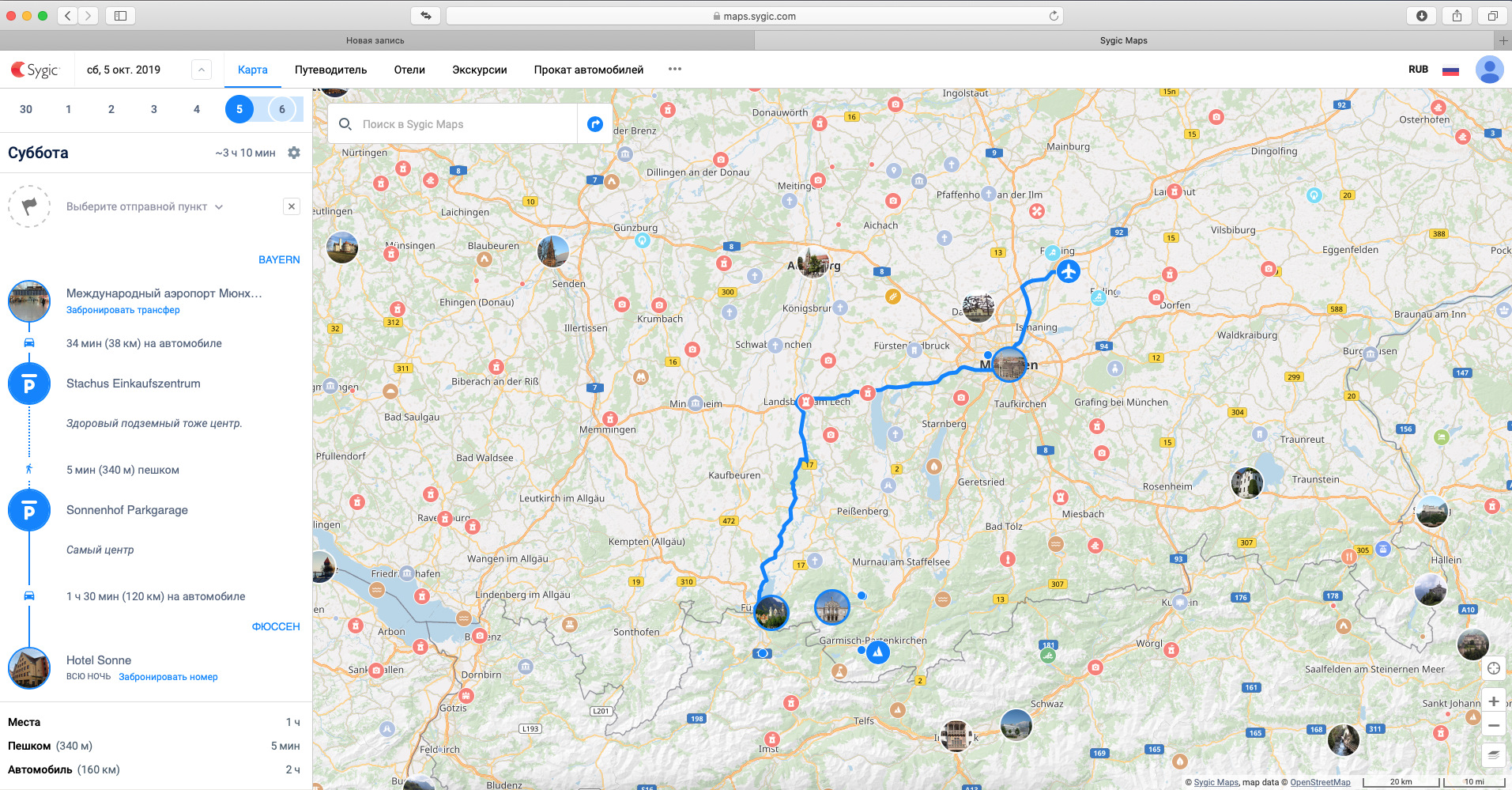Viewport: 1512px width, 790px height.
Task: Click 5 мин (340 м) пешком segment
Action: (123, 470)
